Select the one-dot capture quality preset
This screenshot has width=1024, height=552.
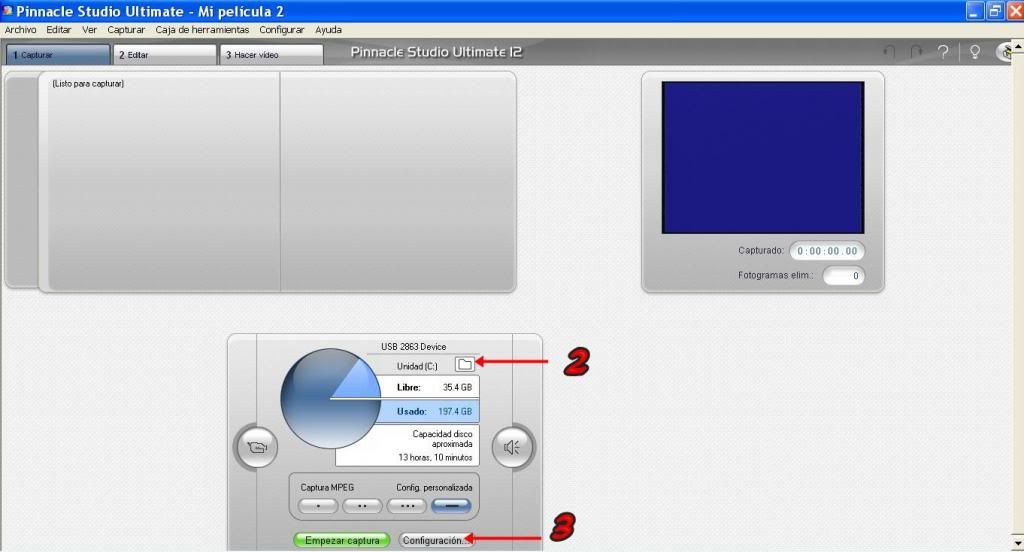tap(317, 506)
